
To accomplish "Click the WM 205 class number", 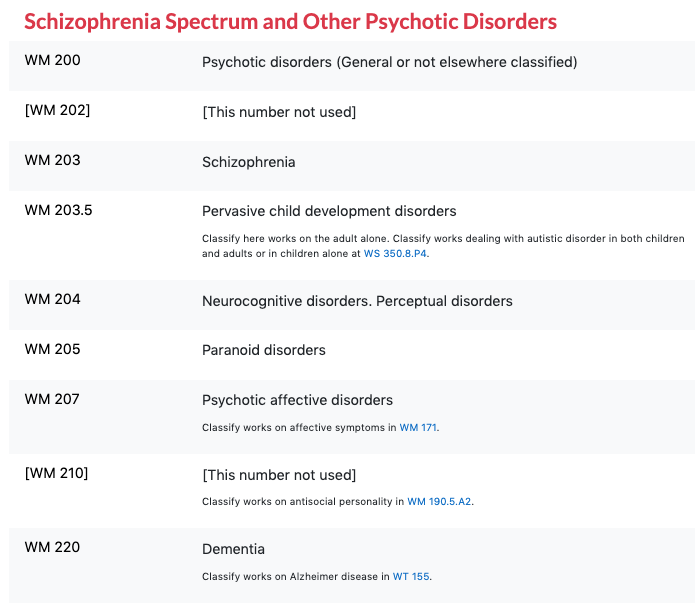I will point(52,349).
